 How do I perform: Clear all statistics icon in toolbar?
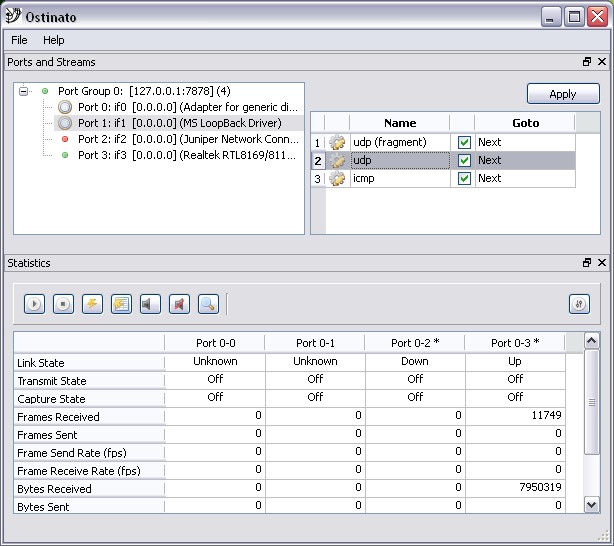click(121, 304)
